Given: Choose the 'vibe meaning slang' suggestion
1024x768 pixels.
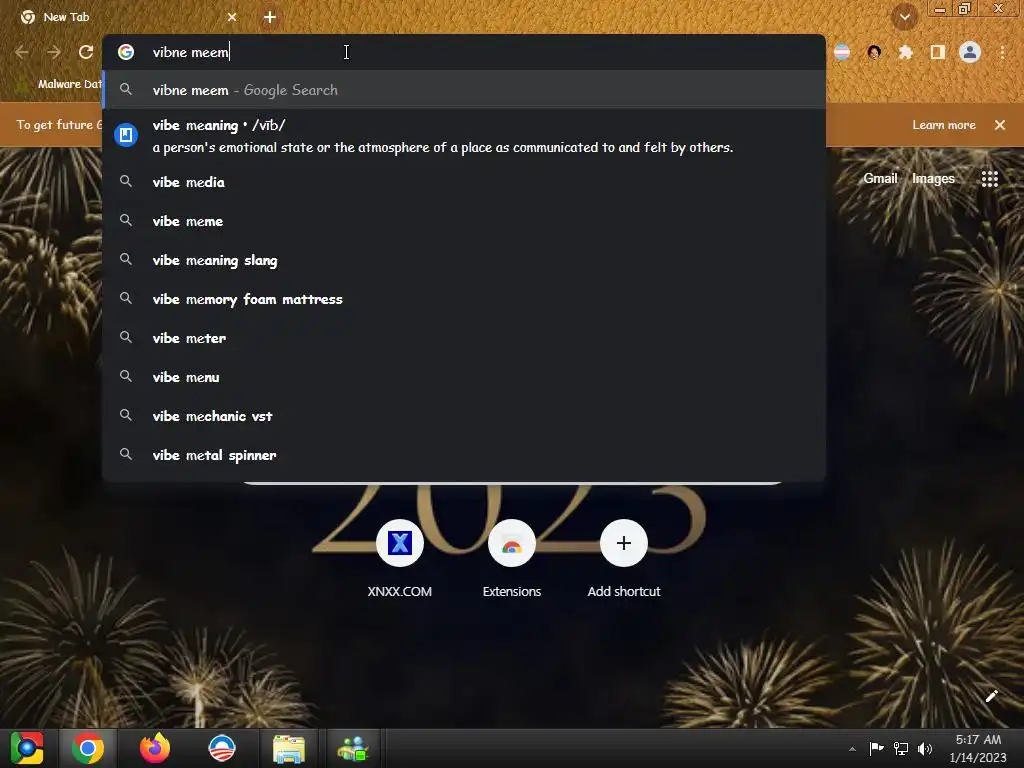Looking at the screenshot, I should 464,261.
